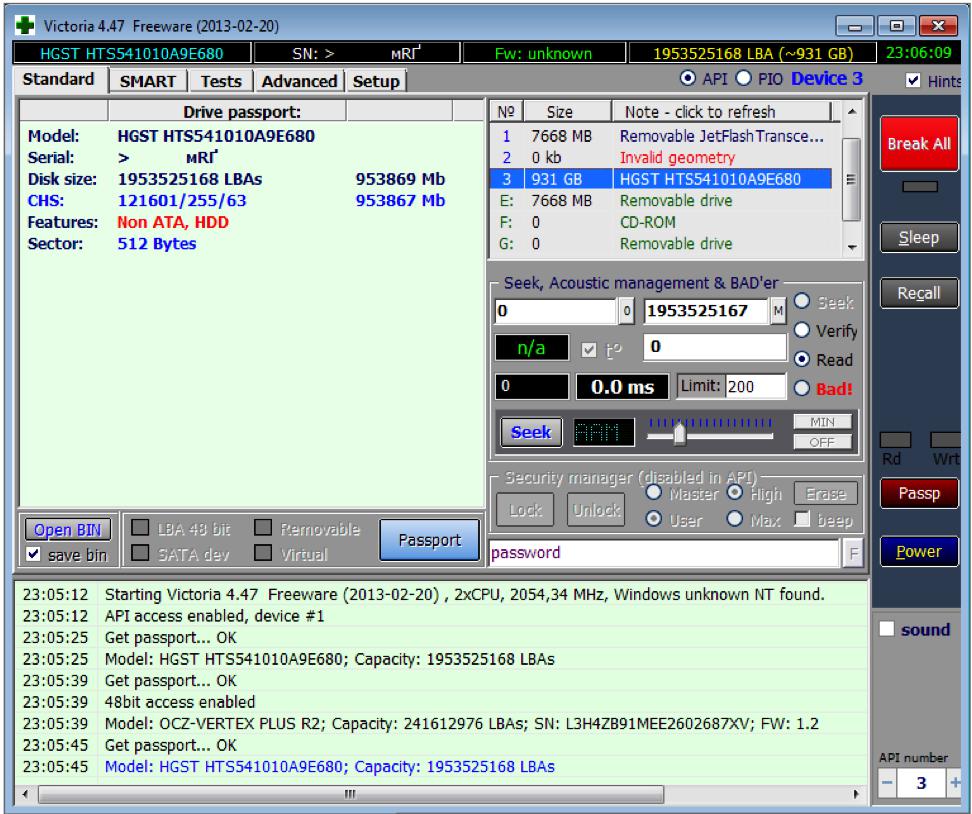Select API access mode radio

[x=687, y=79]
